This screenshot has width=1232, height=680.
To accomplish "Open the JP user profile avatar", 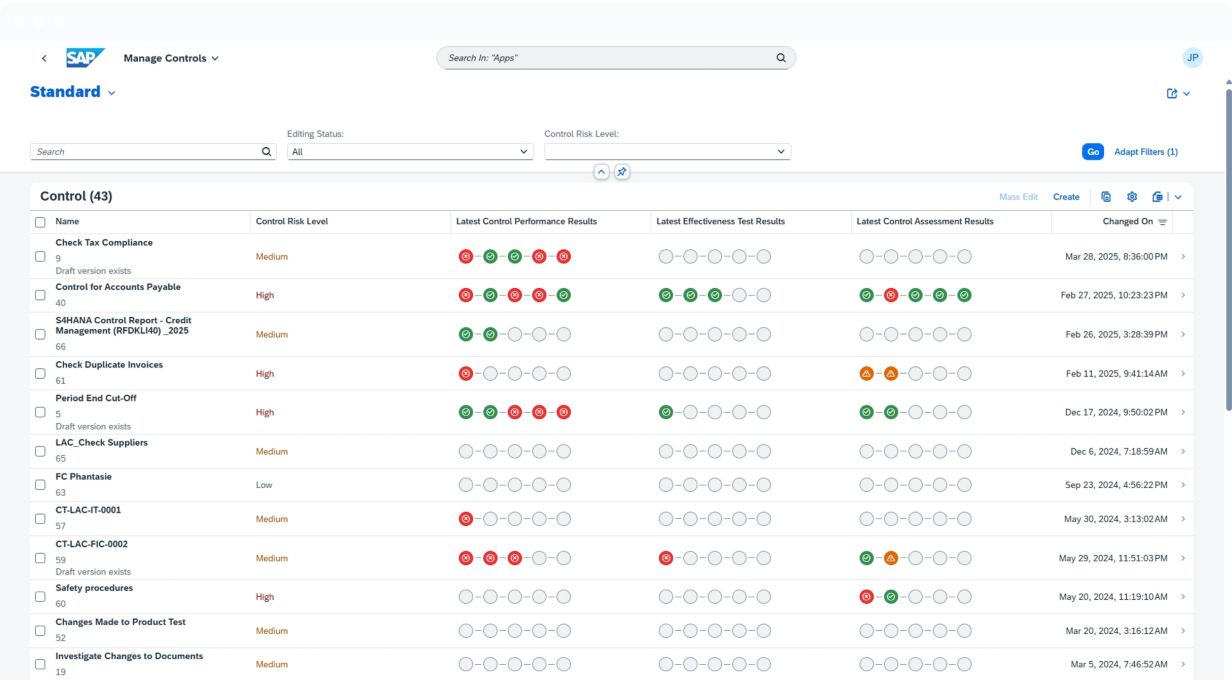I will click(1192, 58).
